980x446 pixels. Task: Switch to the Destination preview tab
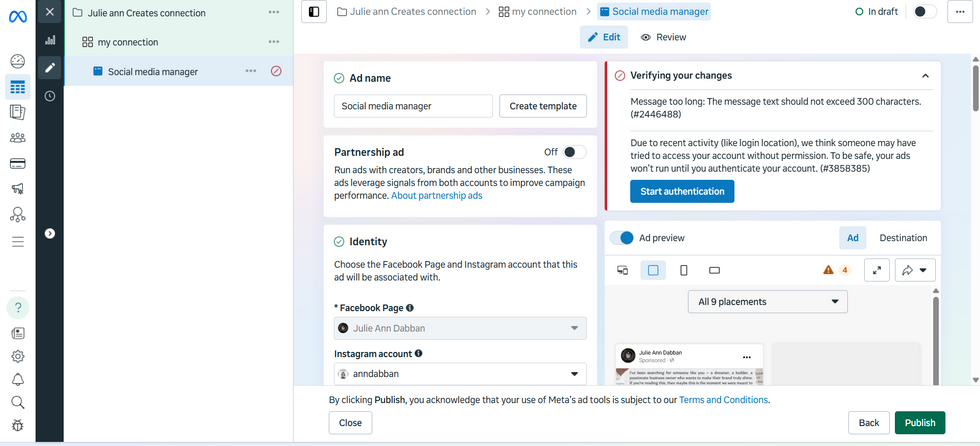click(x=903, y=238)
